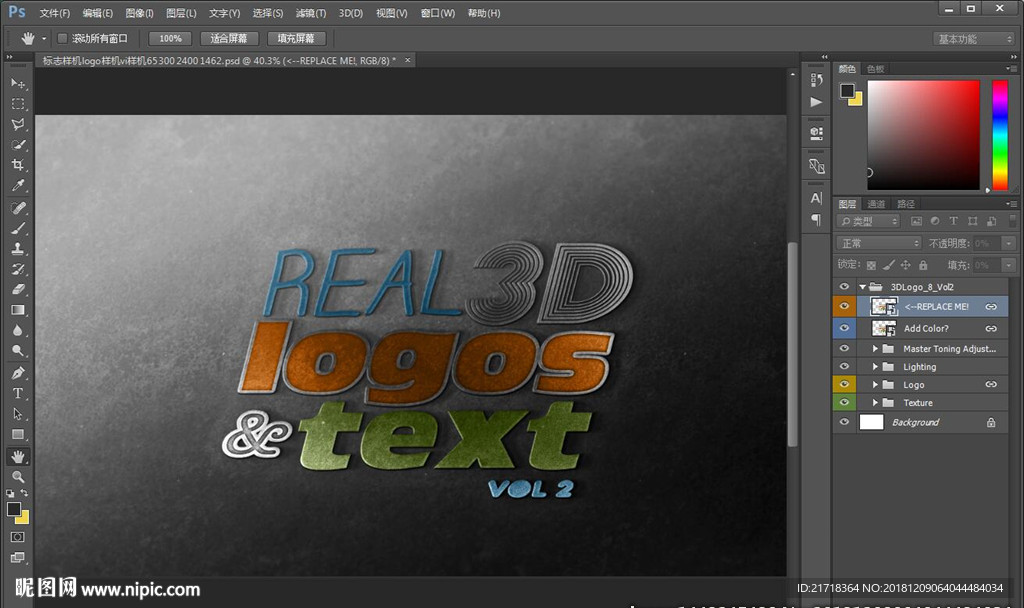Open the Paragraph panel icon
The image size is (1024, 608).
coord(816,219)
